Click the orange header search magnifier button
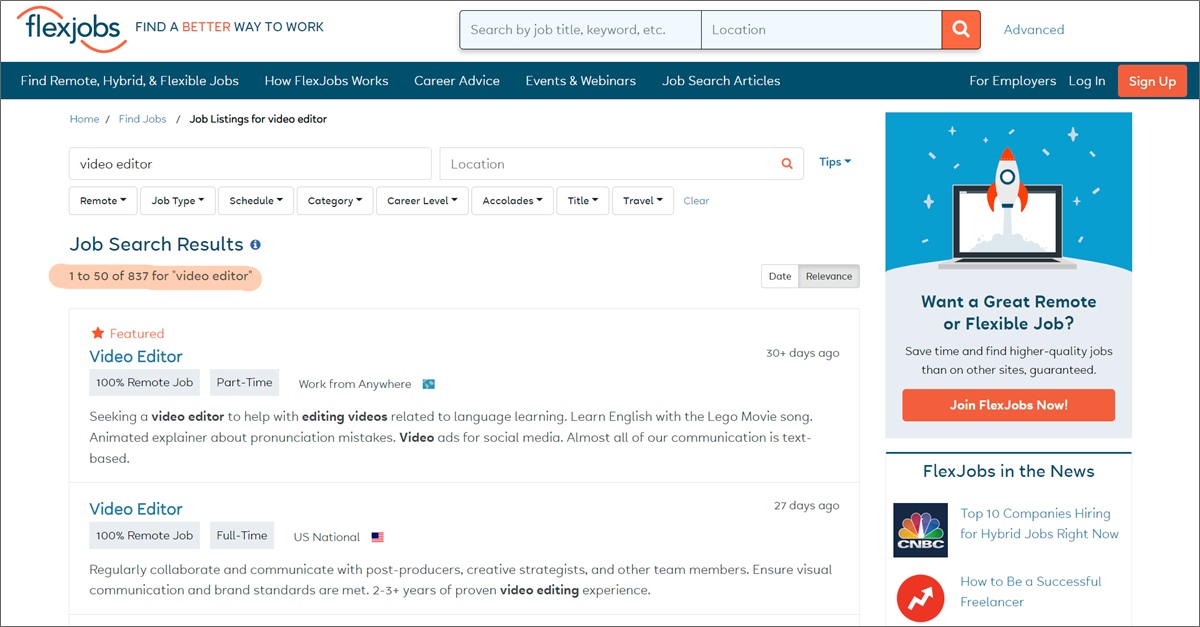The image size is (1200, 627). [961, 30]
